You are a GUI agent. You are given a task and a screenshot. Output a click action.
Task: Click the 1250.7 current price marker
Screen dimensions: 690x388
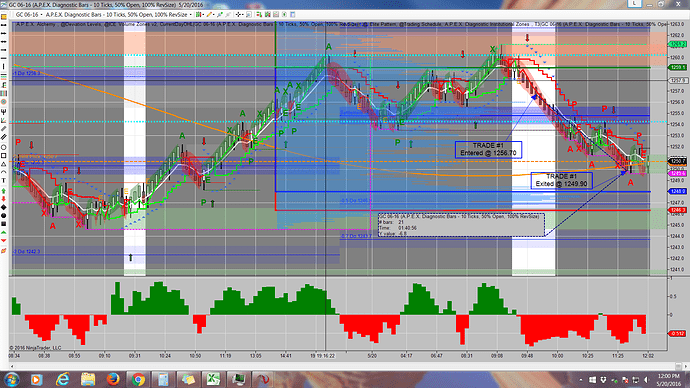(677, 161)
